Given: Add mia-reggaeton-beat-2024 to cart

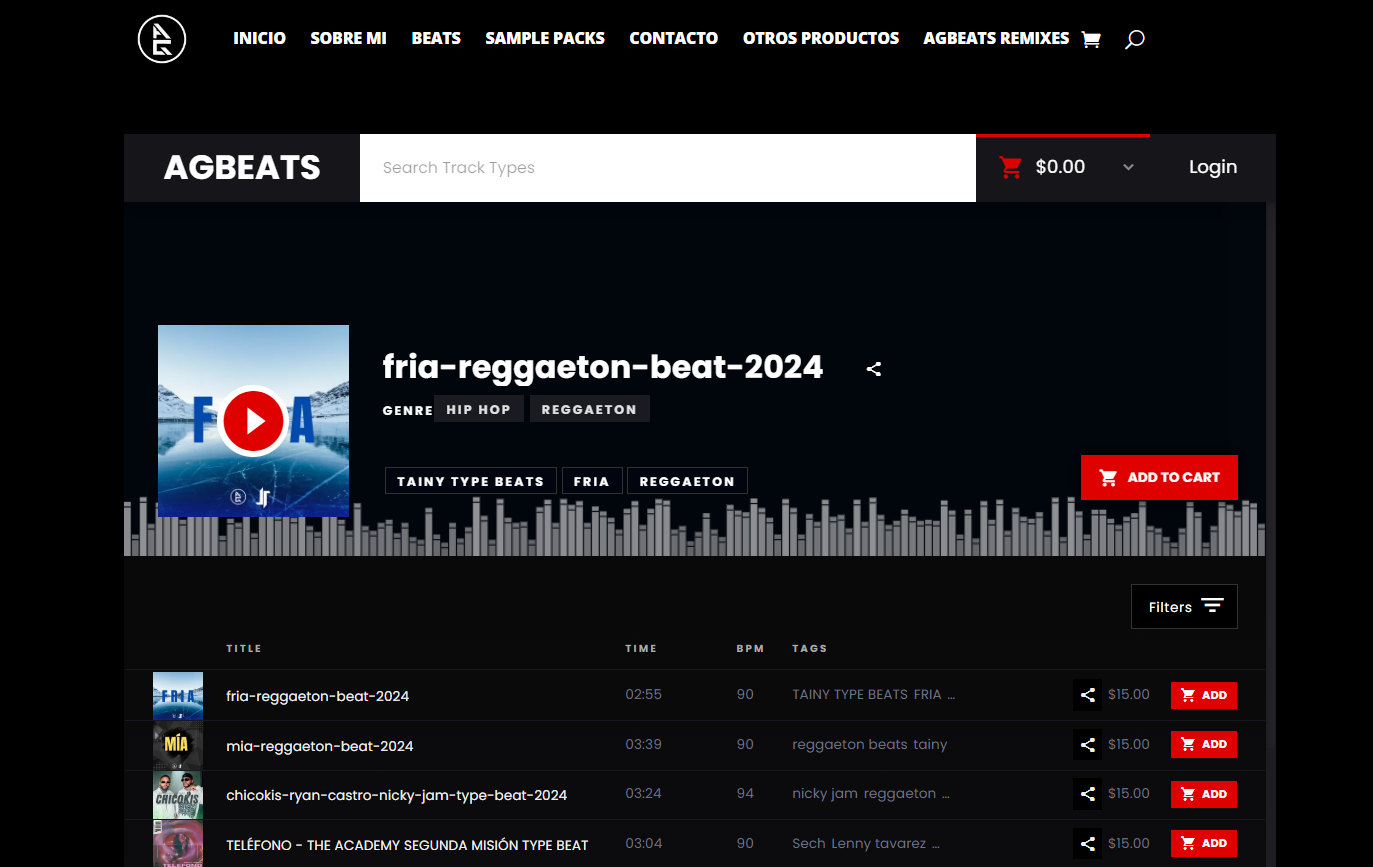Looking at the screenshot, I should point(1203,745).
